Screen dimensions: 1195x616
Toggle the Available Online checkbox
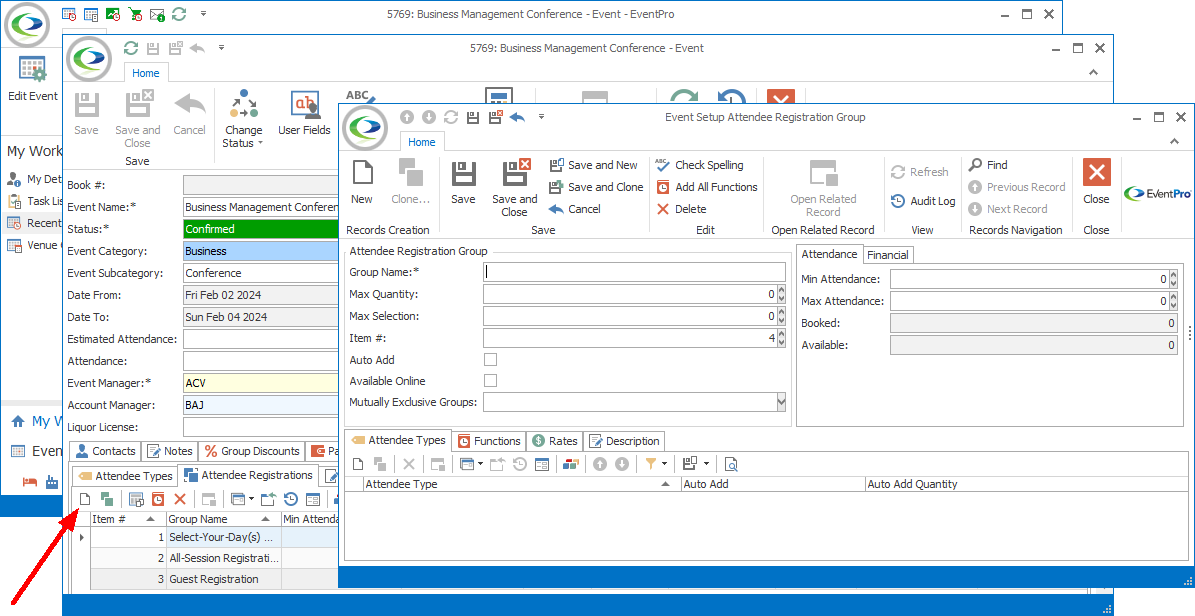click(x=491, y=380)
